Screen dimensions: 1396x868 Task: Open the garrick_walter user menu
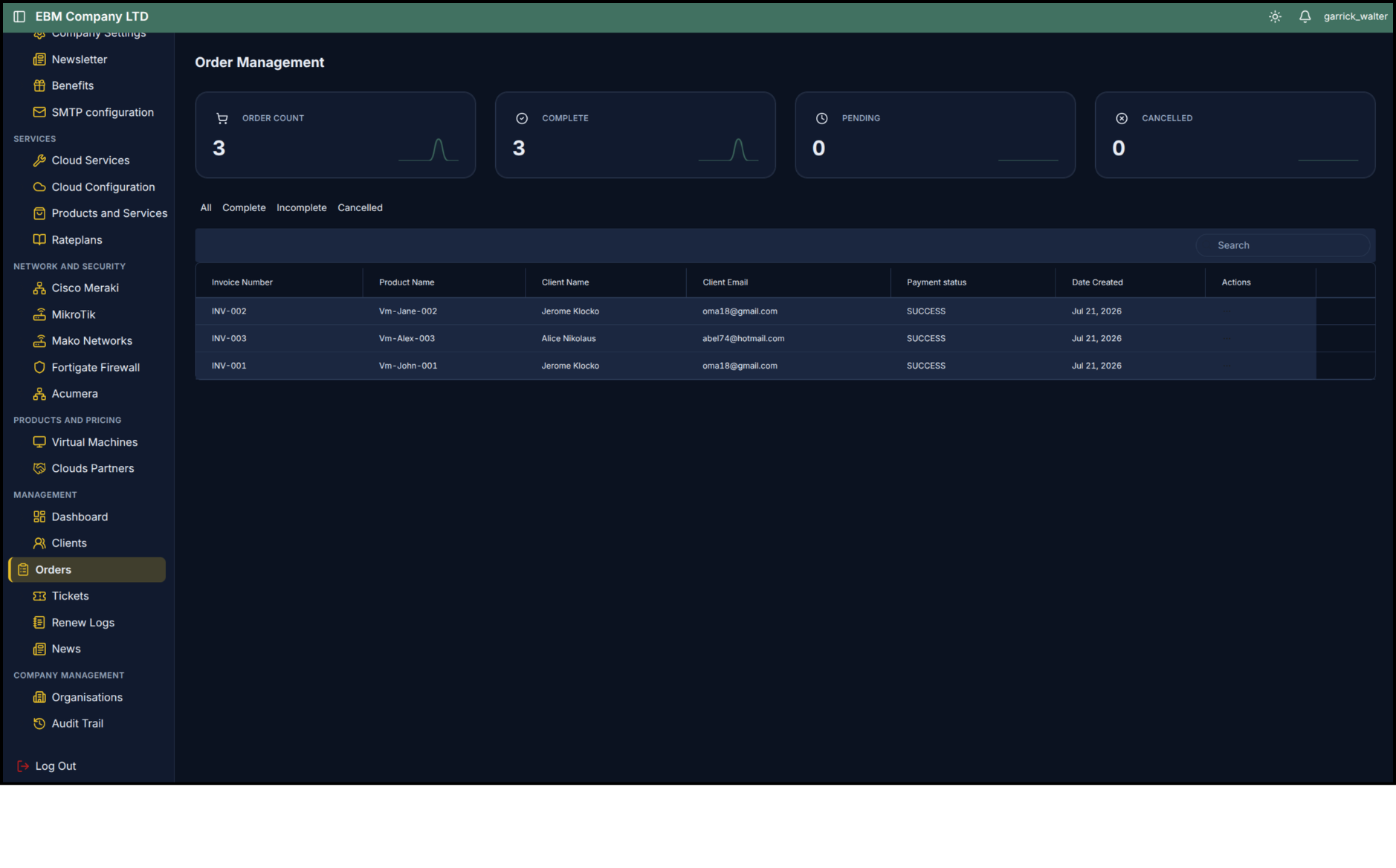click(1355, 16)
